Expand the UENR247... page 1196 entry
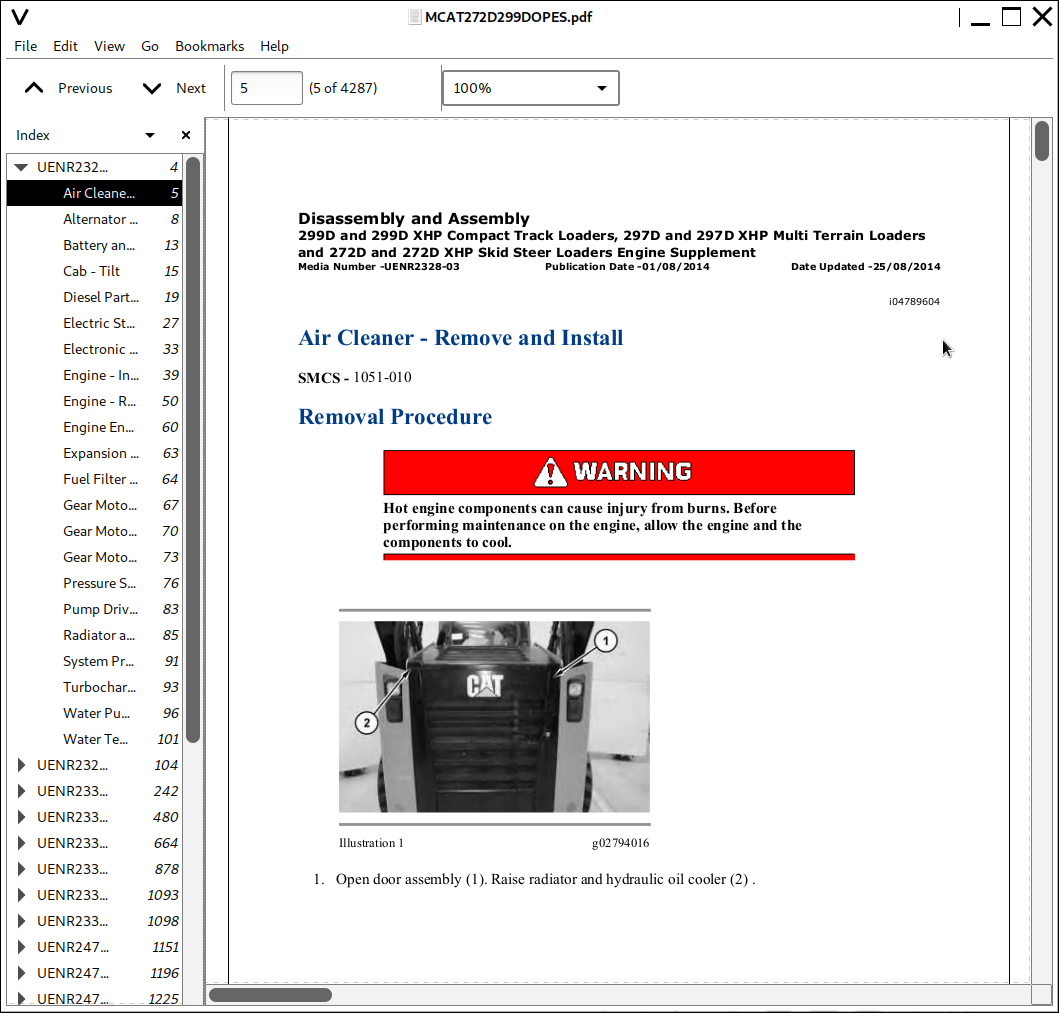This screenshot has height=1013, width=1059. (21, 972)
